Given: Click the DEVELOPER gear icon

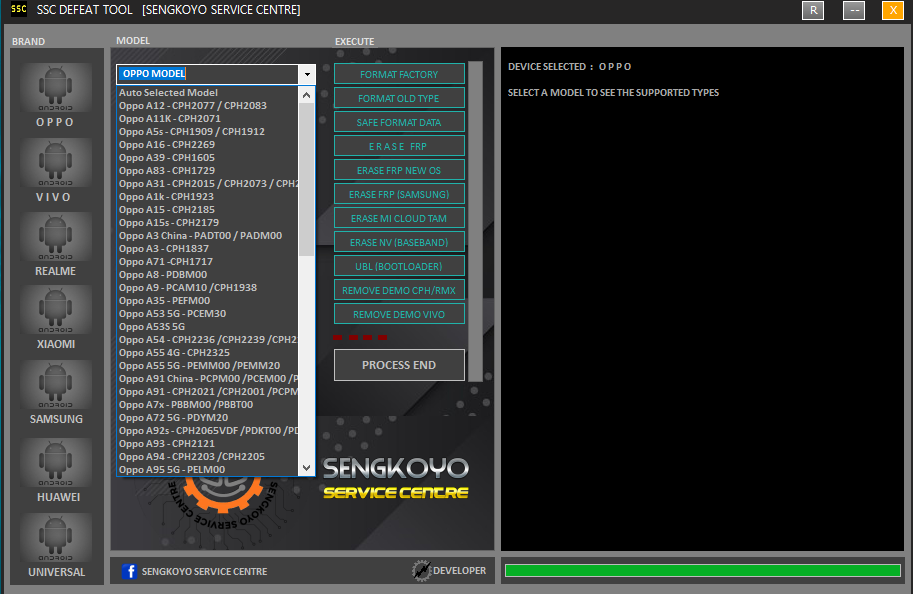Looking at the screenshot, I should [422, 570].
